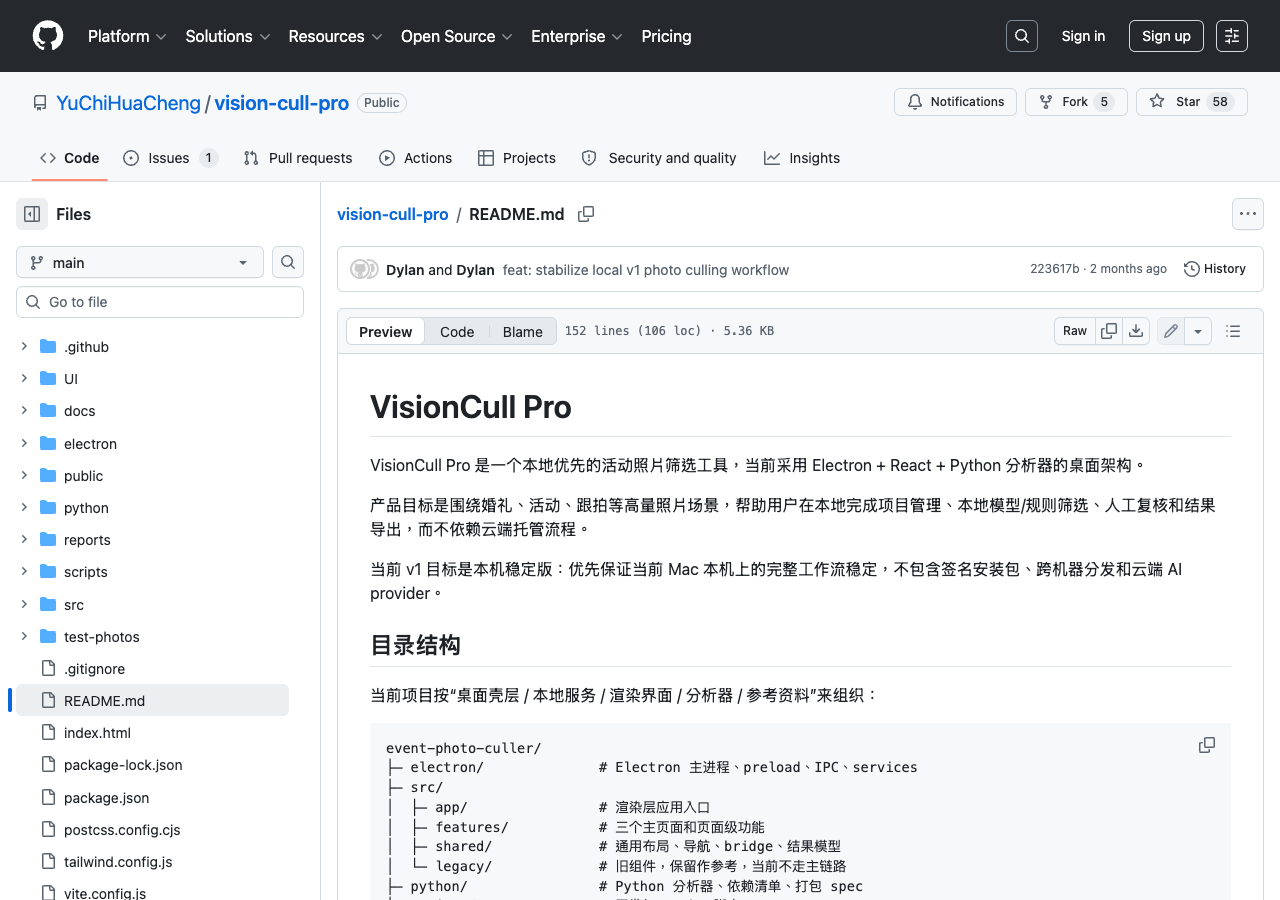Screen dimensions: 1280x900
Task: Go to Pricing page
Action: 666,36
